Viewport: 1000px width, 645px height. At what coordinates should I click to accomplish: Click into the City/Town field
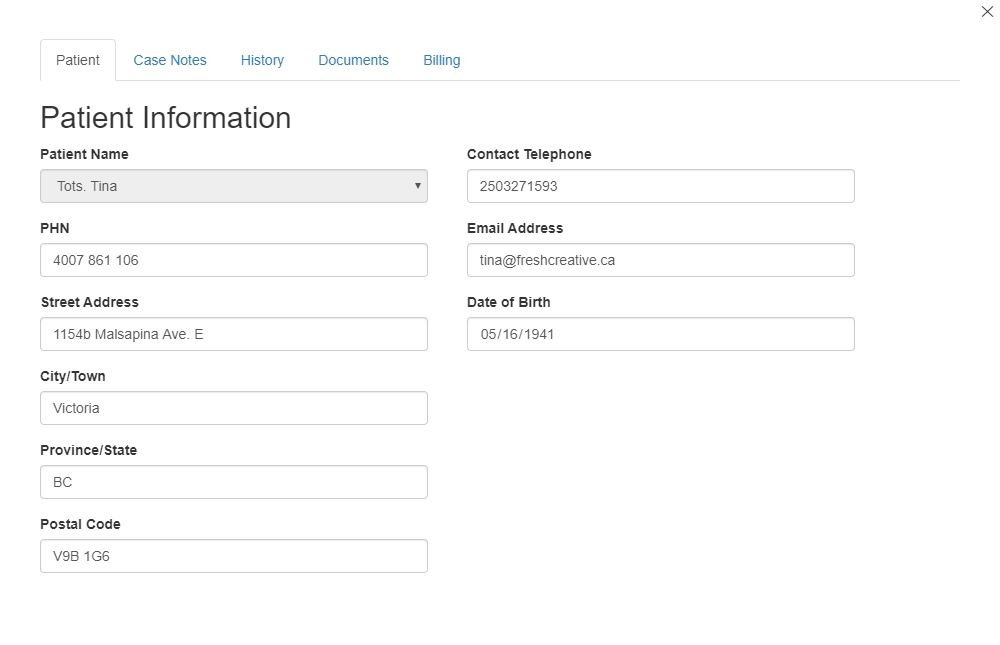234,408
